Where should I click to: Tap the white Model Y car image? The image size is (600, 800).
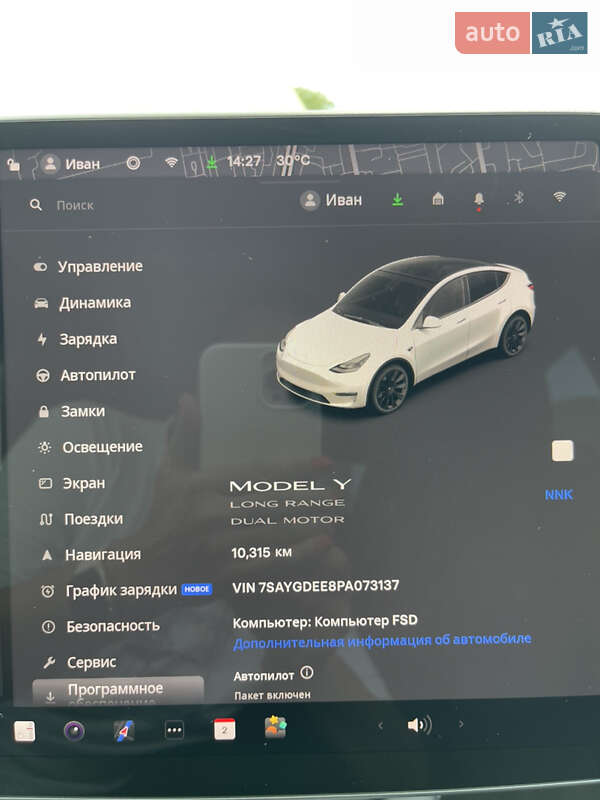(x=406, y=334)
